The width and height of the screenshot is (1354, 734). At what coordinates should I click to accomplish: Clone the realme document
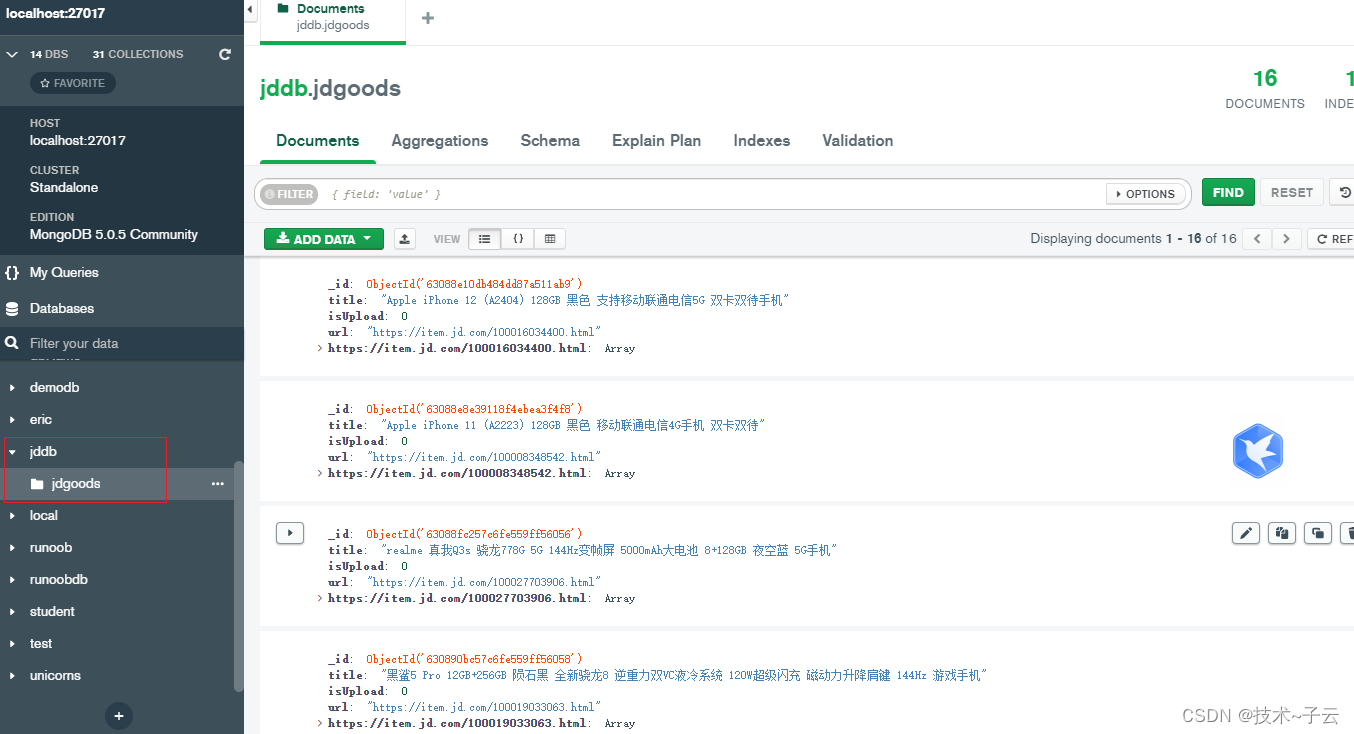(x=1318, y=533)
